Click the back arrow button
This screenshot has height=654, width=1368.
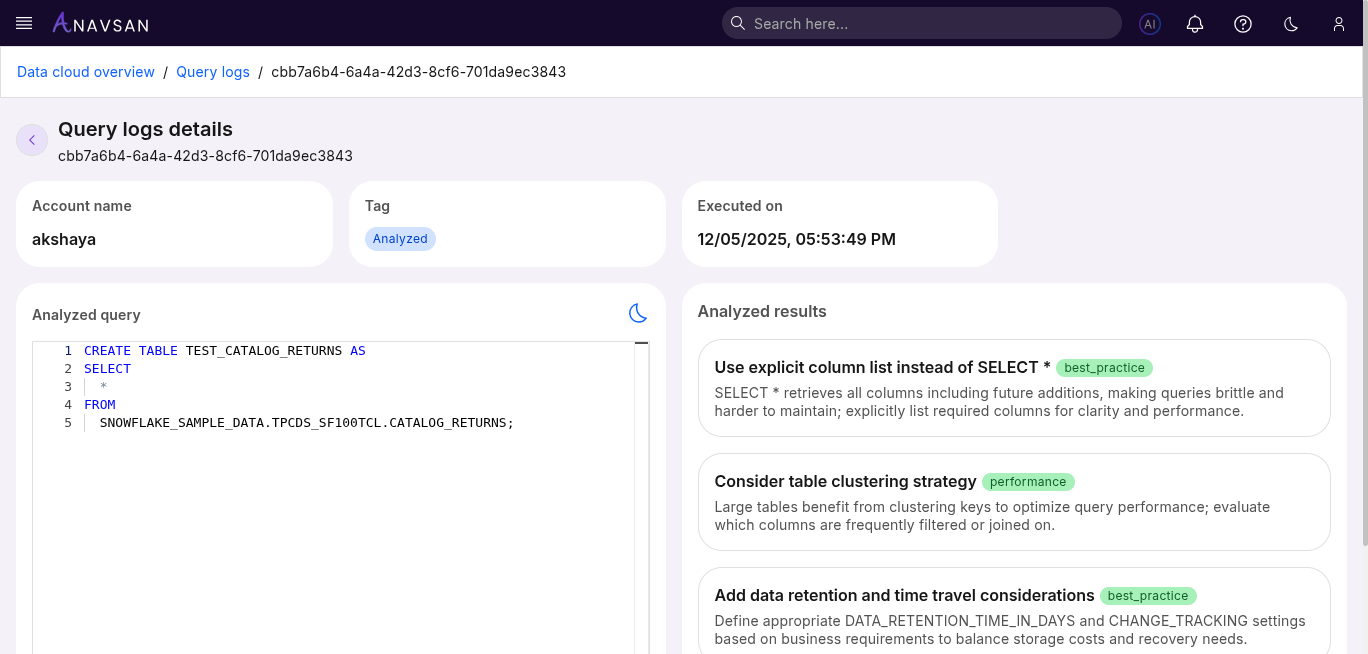click(32, 140)
